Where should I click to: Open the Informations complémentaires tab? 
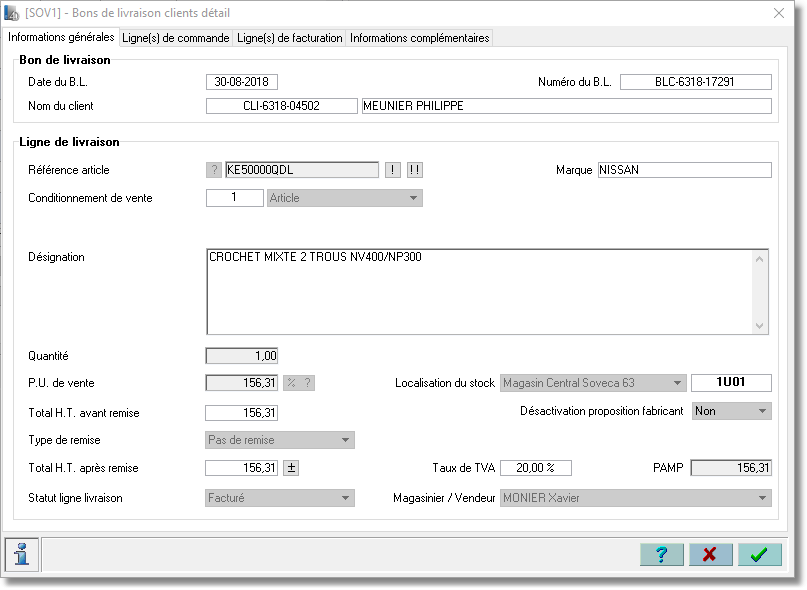click(x=419, y=38)
